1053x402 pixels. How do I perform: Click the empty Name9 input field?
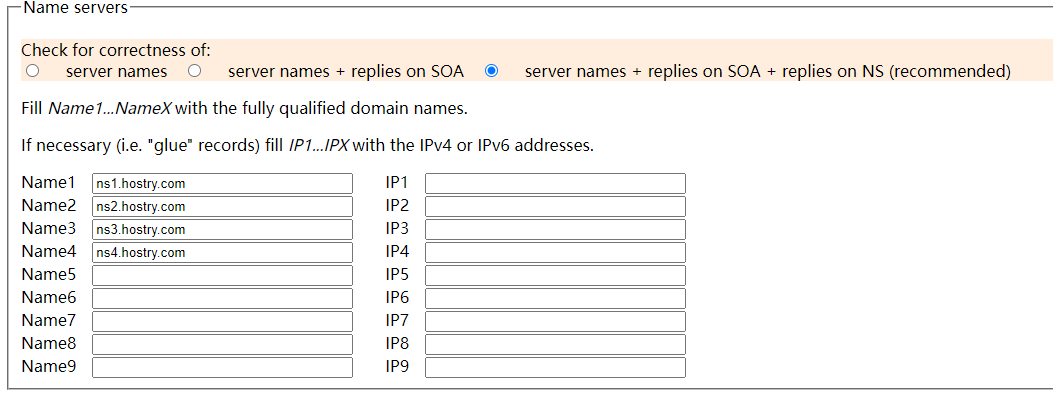coord(222,368)
